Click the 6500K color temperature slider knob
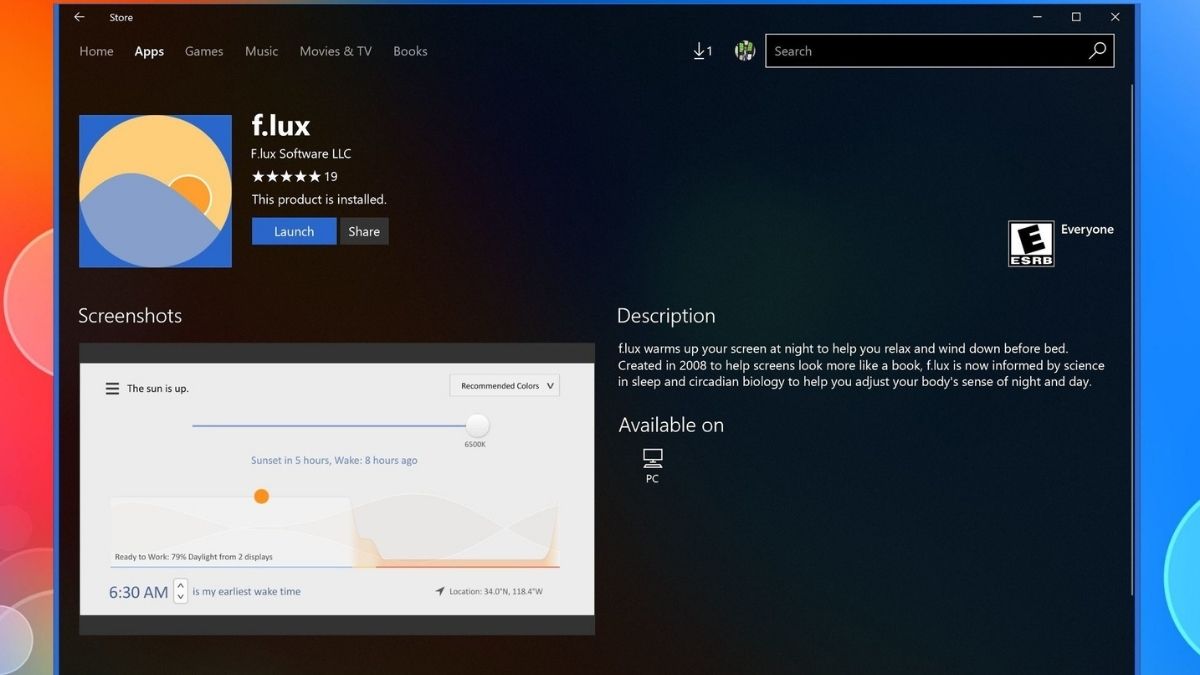The height and width of the screenshot is (675, 1200). tap(477, 425)
